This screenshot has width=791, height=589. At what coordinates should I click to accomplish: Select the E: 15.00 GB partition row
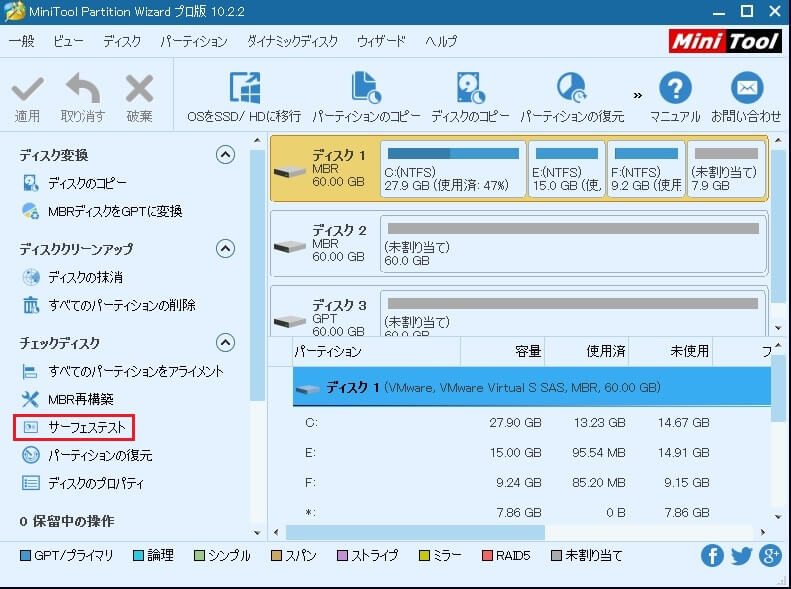[532, 453]
